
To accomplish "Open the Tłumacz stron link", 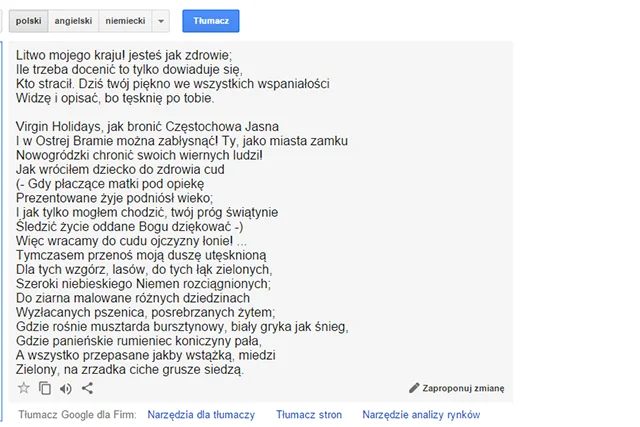I will pos(309,415).
